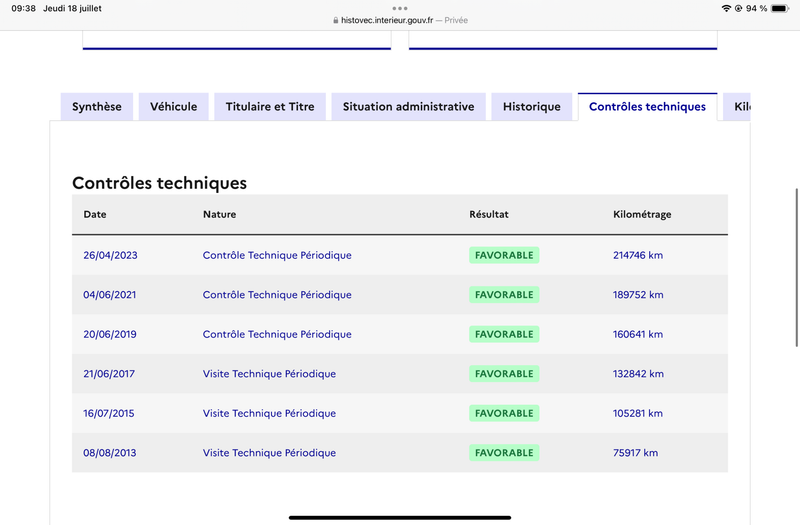Viewport: 800px width, 525px height.
Task: Tap the Résultat column header
Action: pyautogui.click(x=489, y=214)
